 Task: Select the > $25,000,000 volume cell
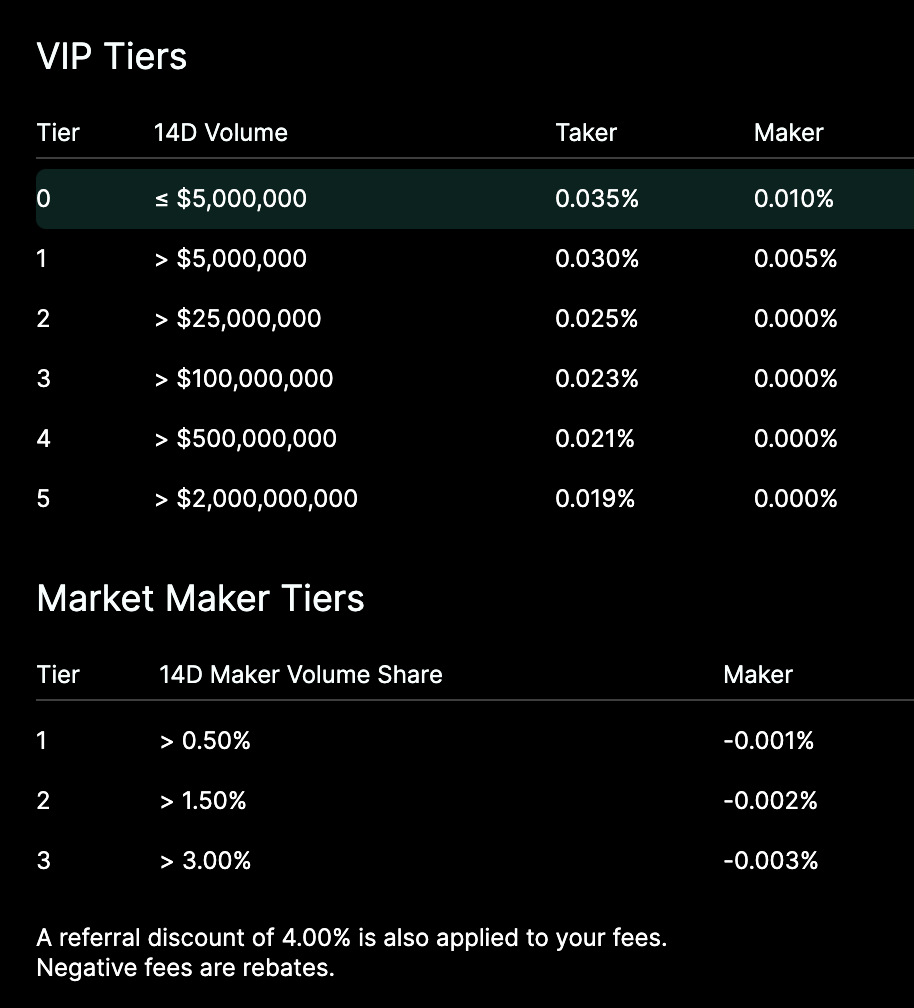pos(238,319)
